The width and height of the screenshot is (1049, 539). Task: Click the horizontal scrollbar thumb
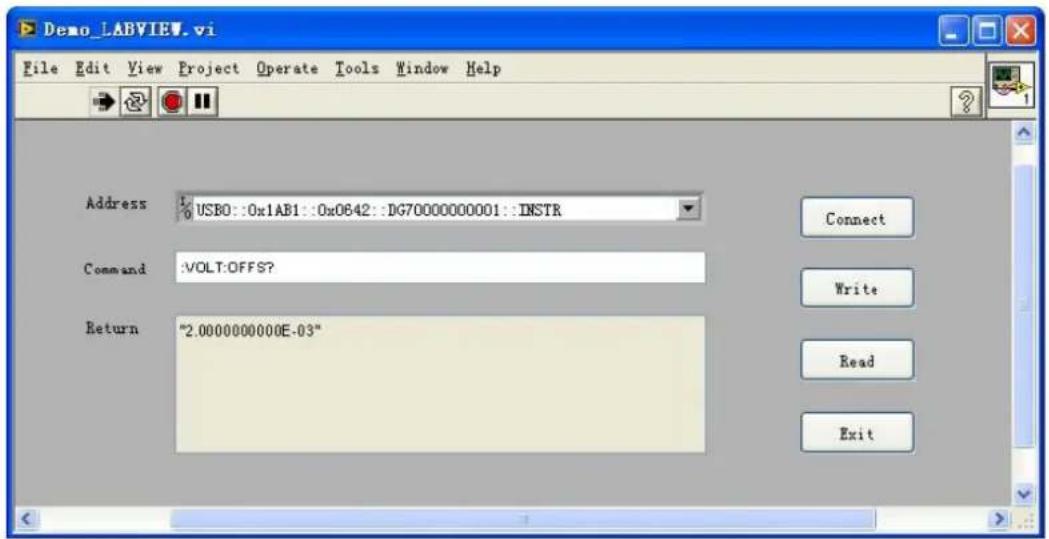pos(522,518)
